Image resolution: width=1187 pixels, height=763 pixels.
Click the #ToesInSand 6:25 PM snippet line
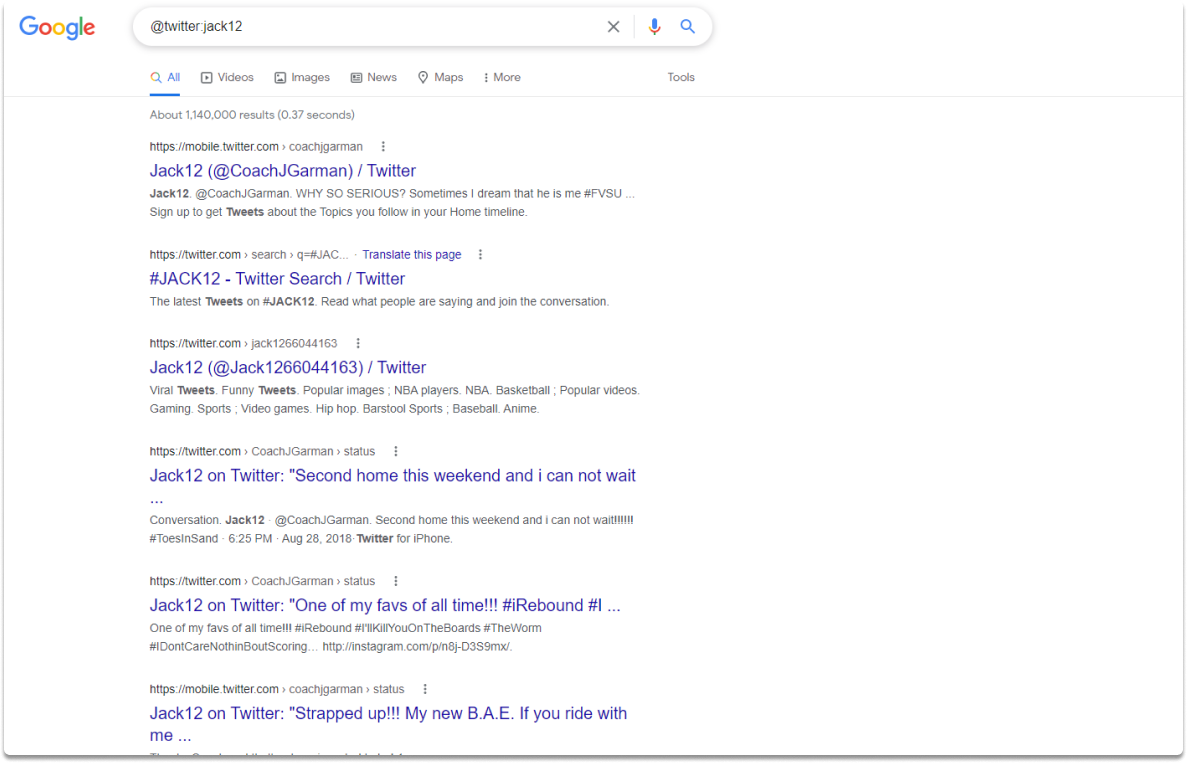(x=301, y=538)
